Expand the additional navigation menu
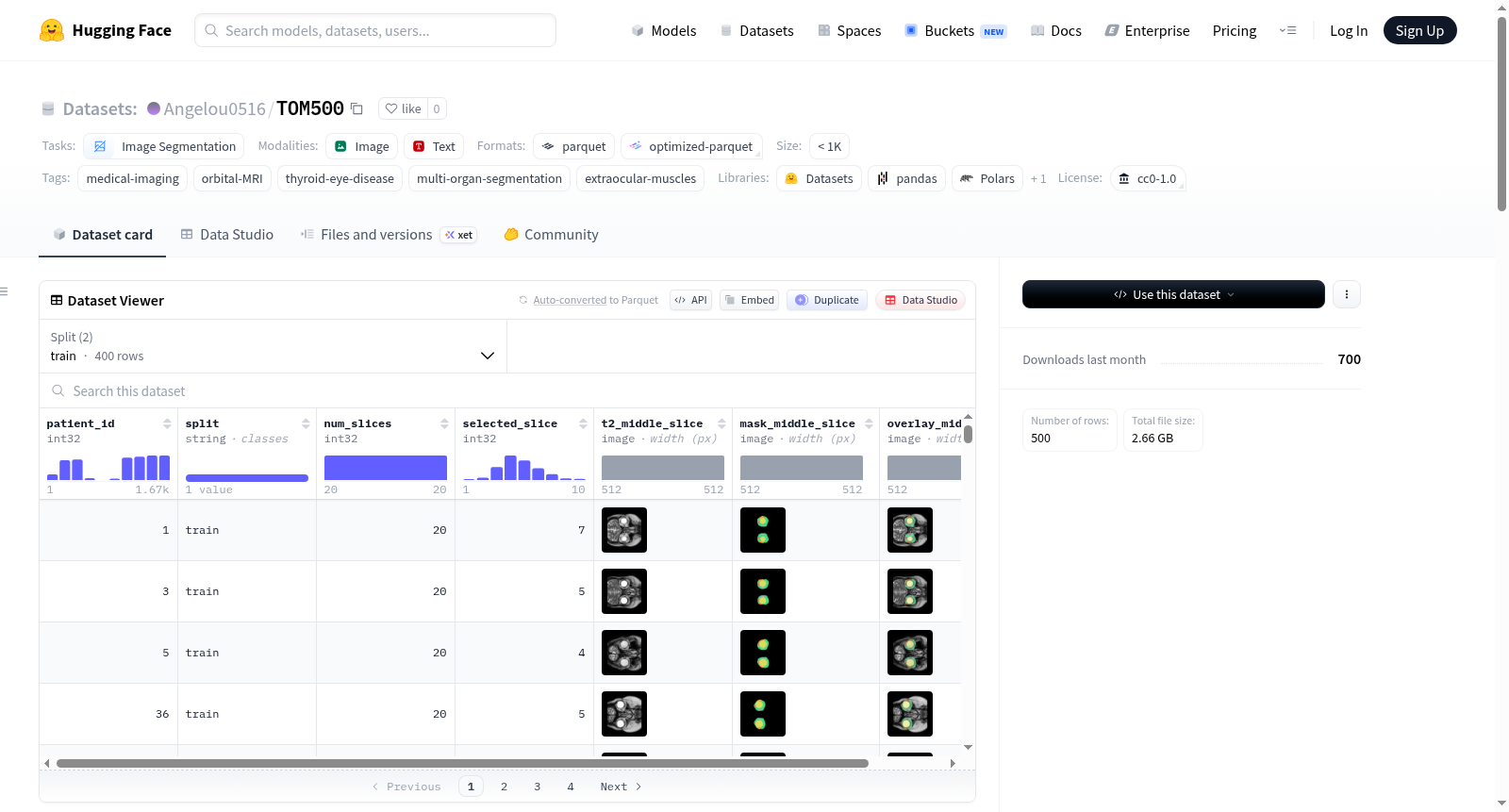 tap(1287, 30)
